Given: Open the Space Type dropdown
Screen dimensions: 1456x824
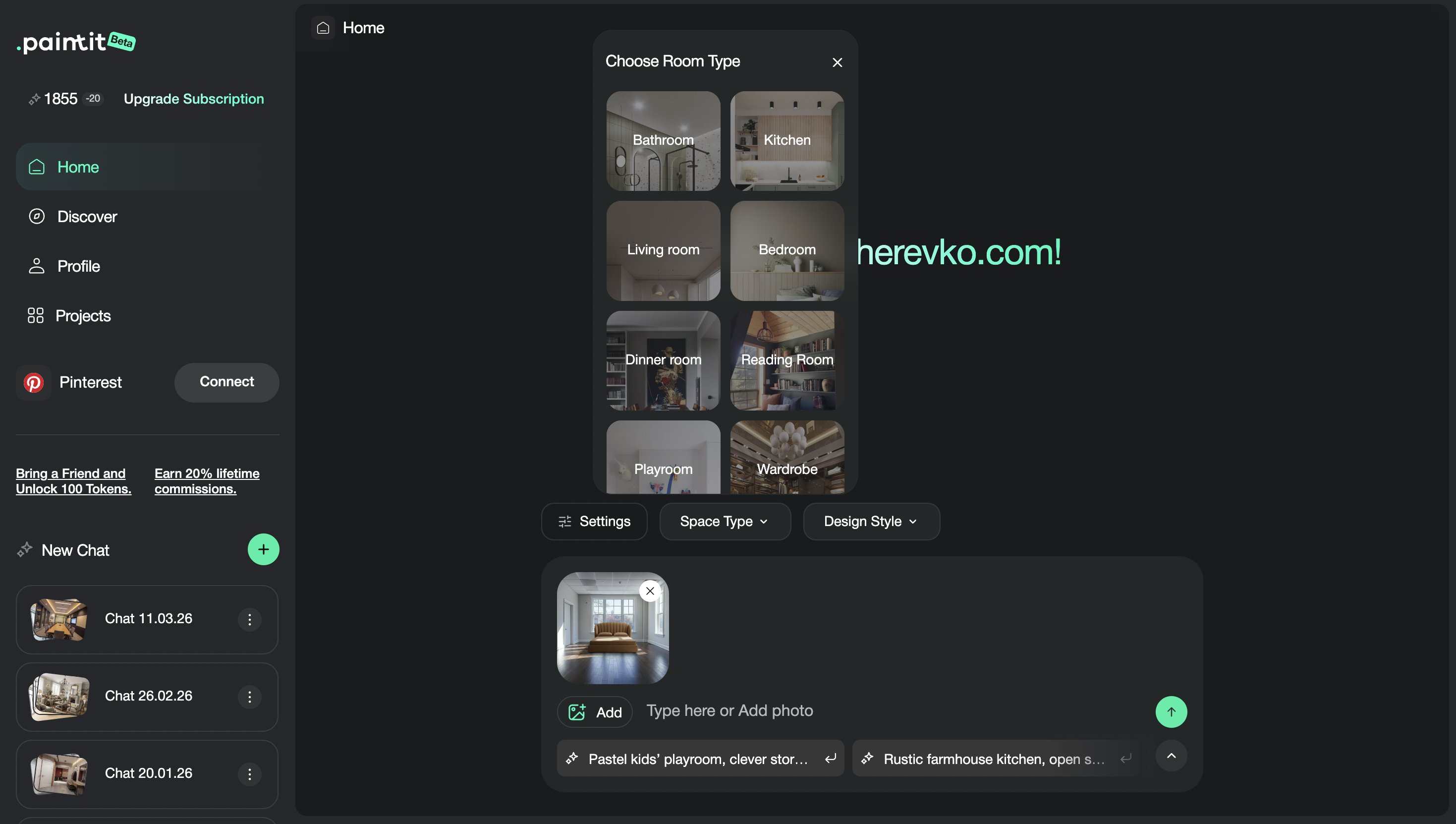Looking at the screenshot, I should [x=725, y=521].
